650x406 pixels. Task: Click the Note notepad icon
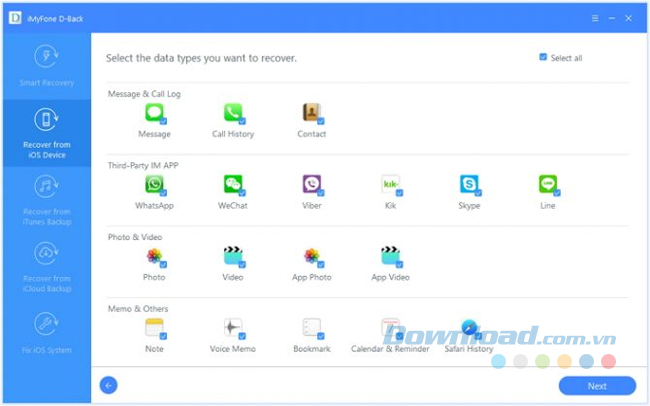pos(154,328)
